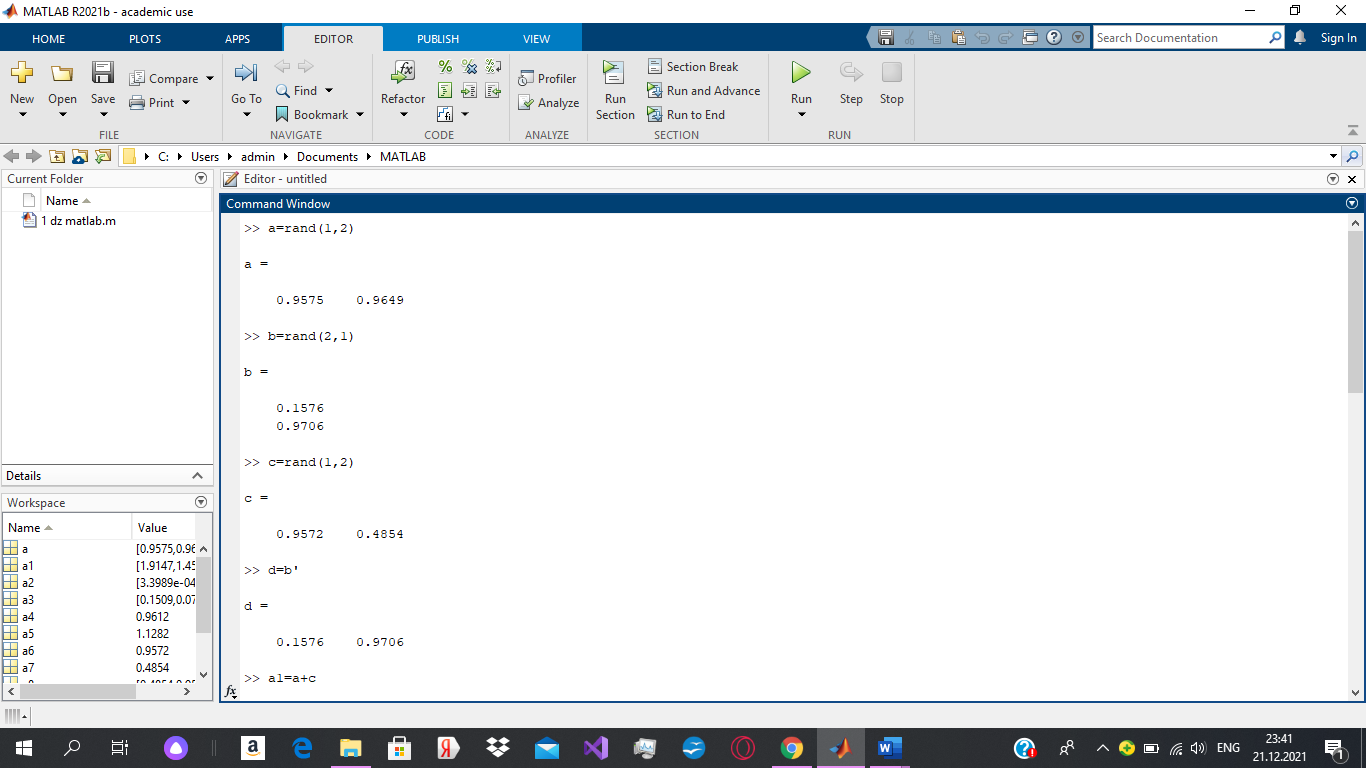Expand the Find dropdown arrow
The width and height of the screenshot is (1366, 768).
(329, 91)
